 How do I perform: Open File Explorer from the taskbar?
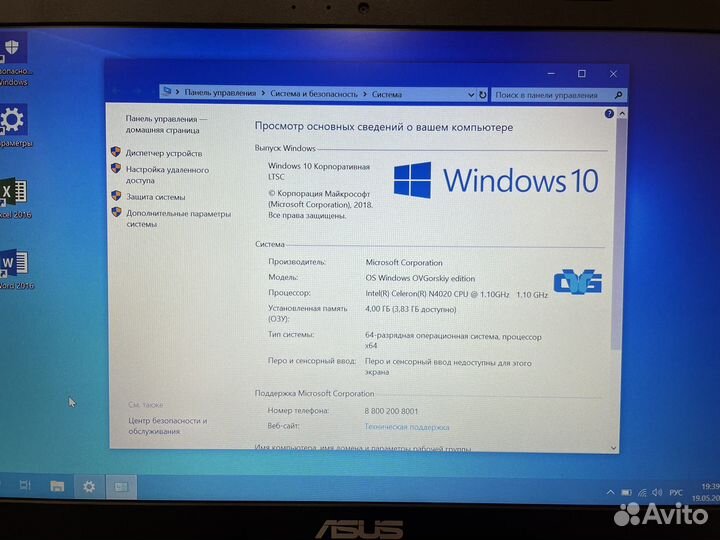[x=57, y=486]
